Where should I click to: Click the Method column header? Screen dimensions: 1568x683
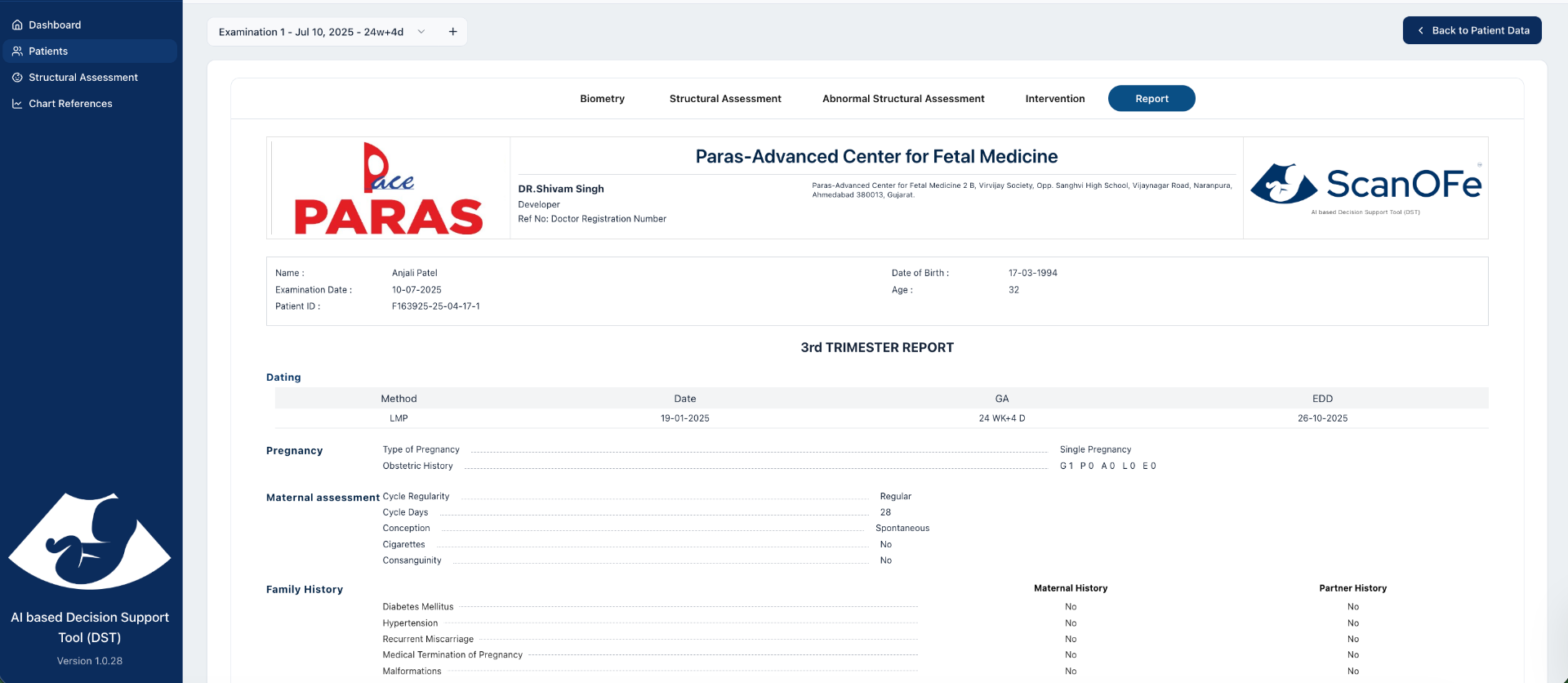[x=399, y=399]
